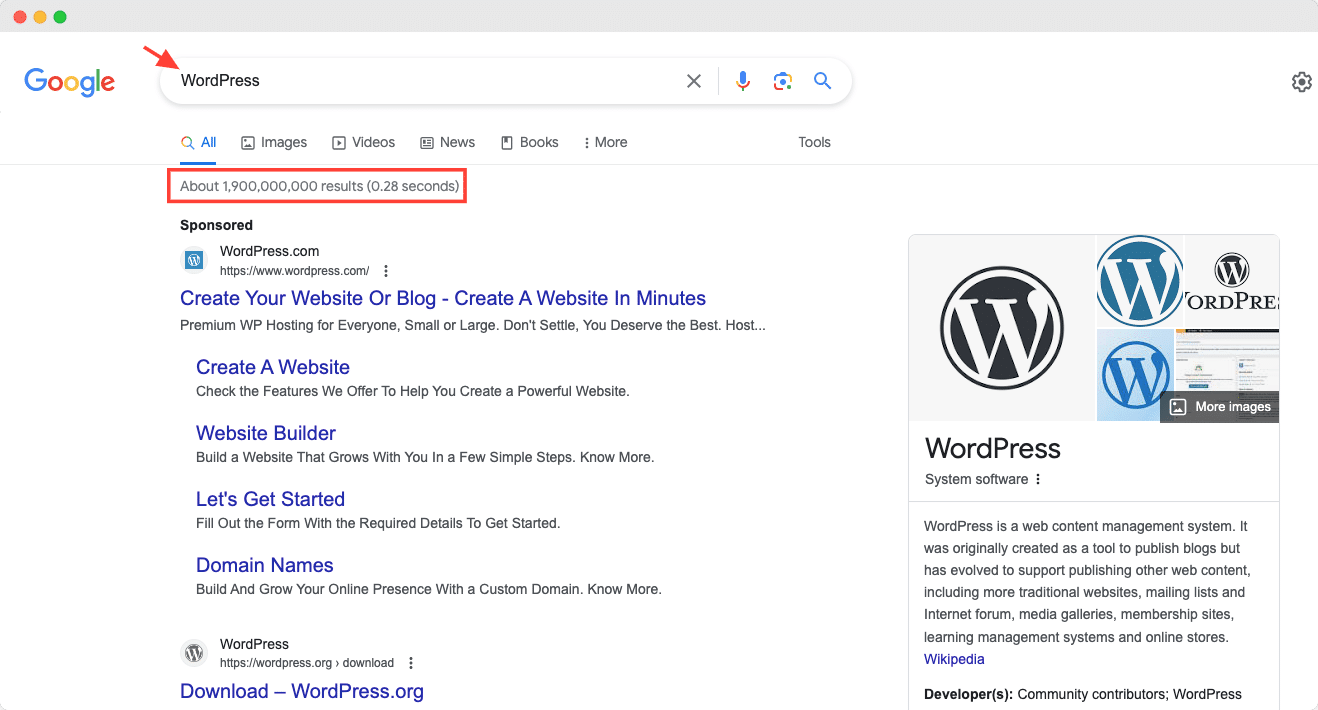Open the three-dot menu beside System software

(1038, 479)
